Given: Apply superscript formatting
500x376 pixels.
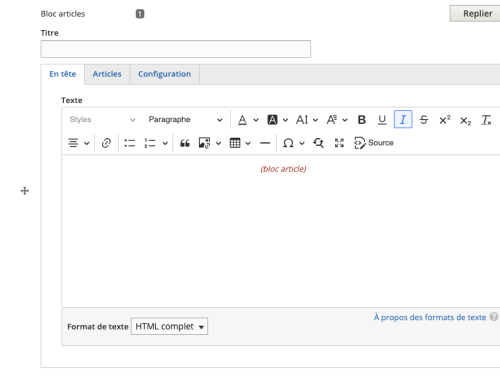Looking at the screenshot, I should pyautogui.click(x=445, y=120).
